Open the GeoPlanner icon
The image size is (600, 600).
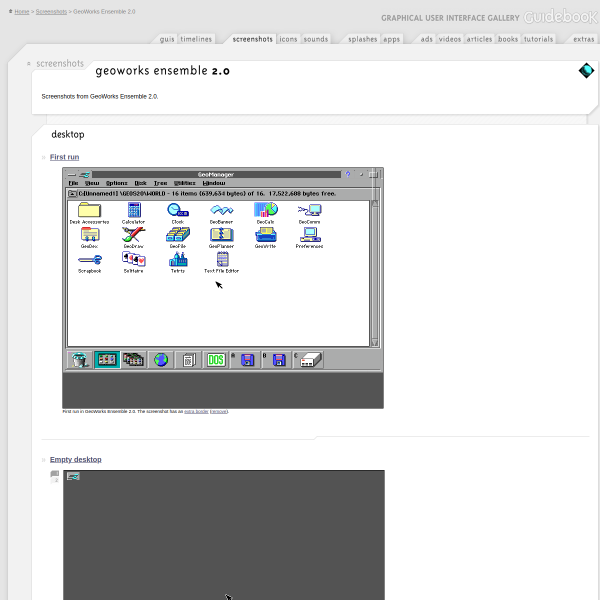221,238
